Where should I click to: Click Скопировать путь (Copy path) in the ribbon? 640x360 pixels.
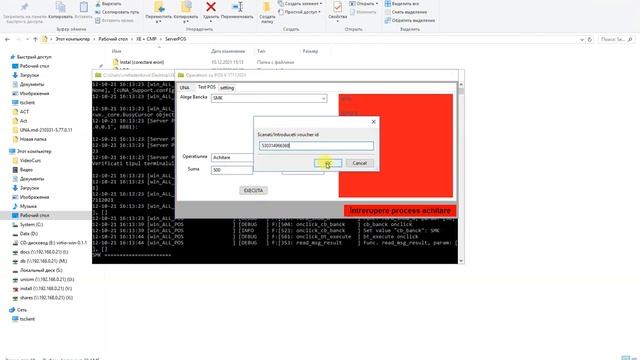tap(117, 12)
